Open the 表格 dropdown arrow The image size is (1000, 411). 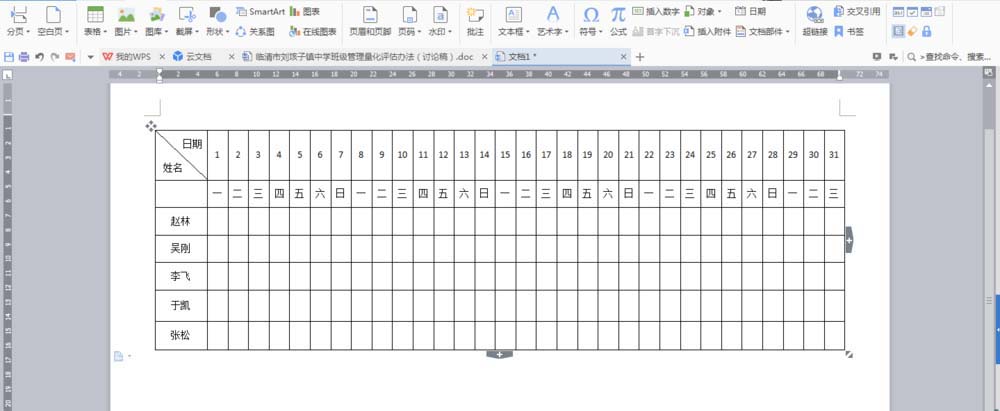(106, 31)
